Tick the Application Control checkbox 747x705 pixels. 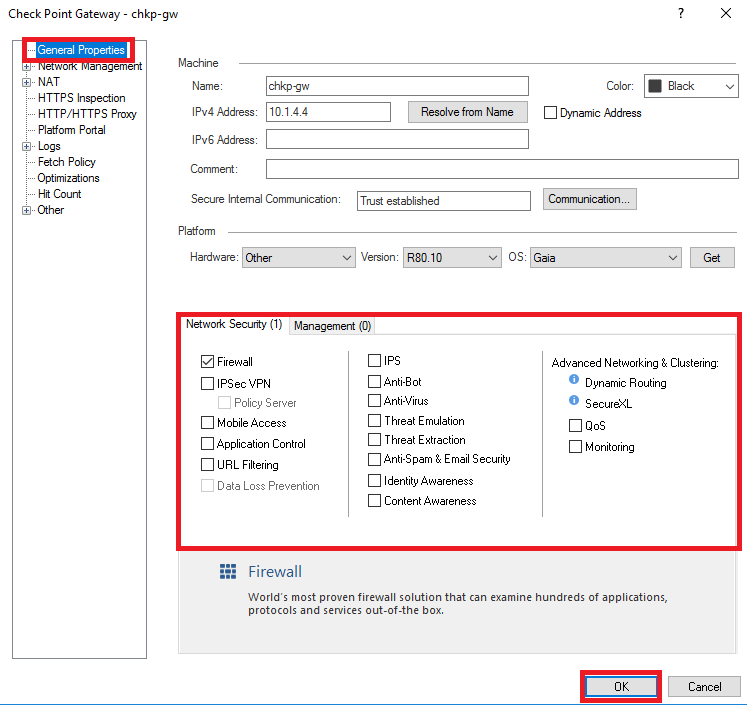207,443
